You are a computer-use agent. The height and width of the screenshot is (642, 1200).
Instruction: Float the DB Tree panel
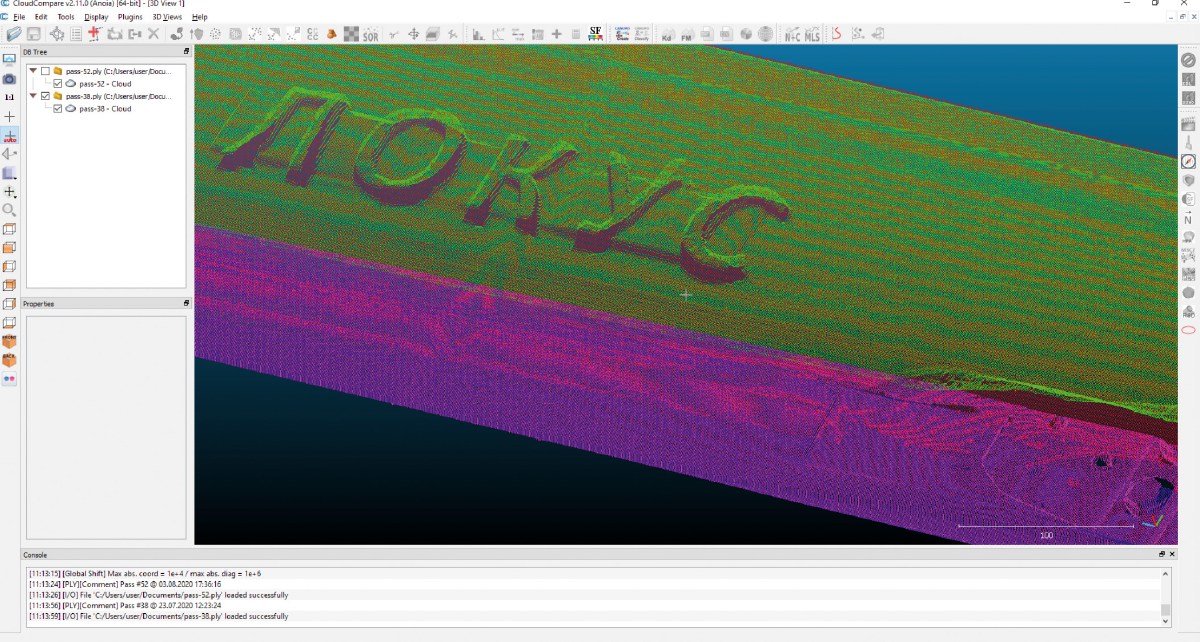pyautogui.click(x=185, y=51)
